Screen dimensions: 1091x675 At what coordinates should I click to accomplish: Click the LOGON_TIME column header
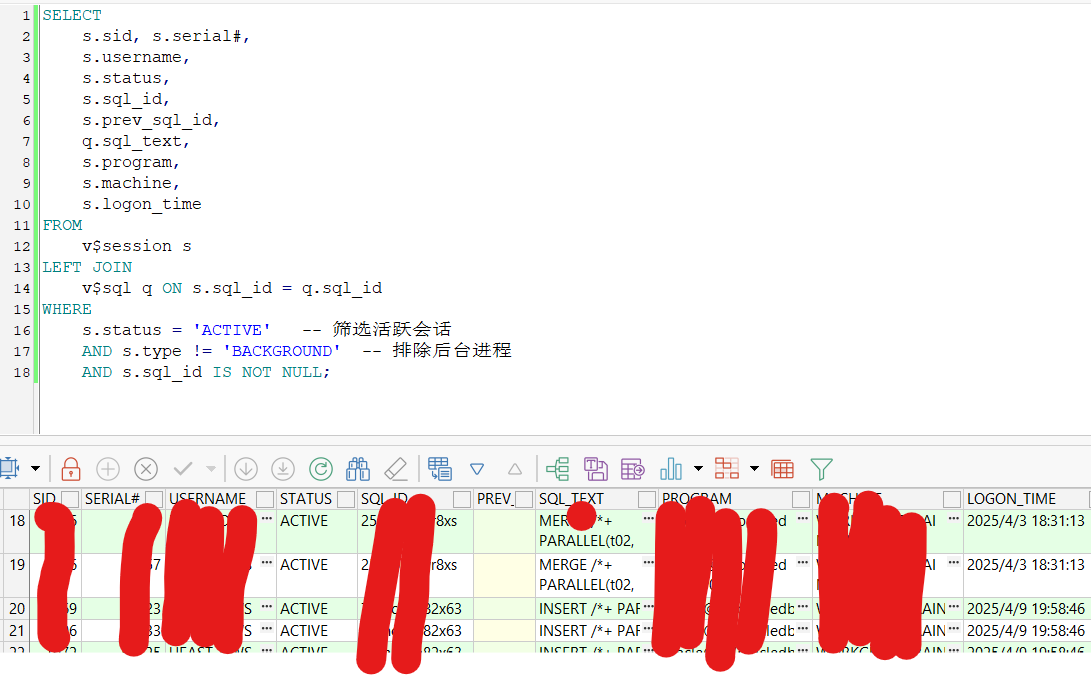[1011, 498]
